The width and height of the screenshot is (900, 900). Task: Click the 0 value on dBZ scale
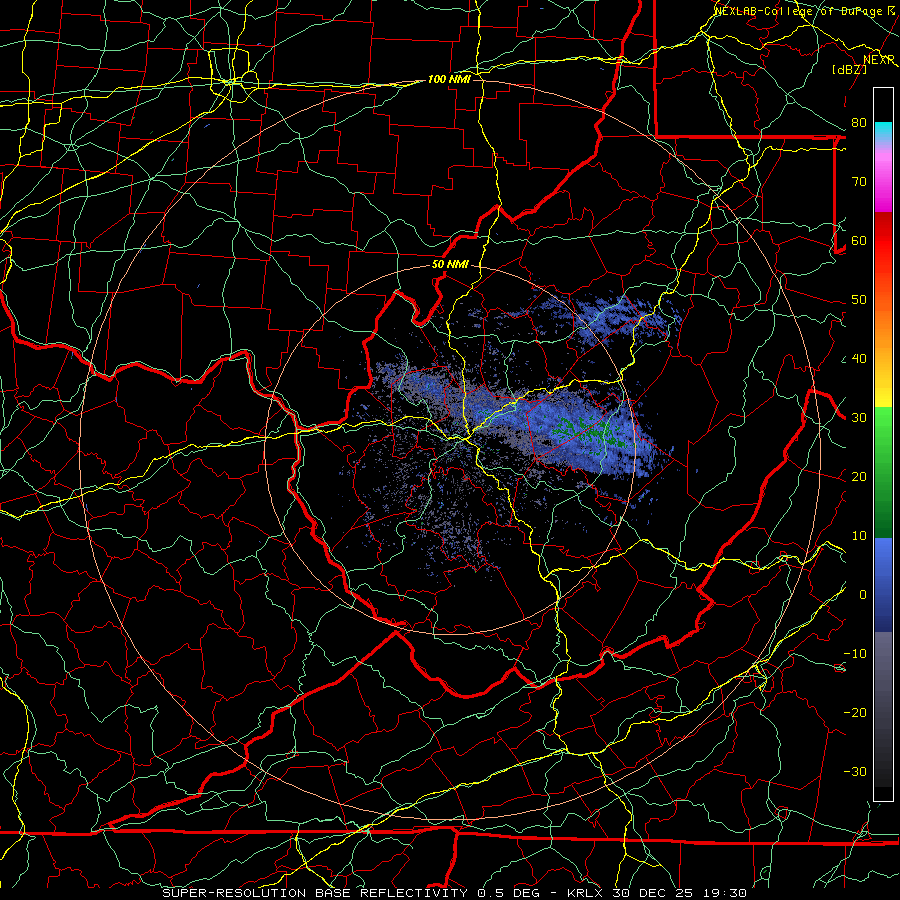863,595
